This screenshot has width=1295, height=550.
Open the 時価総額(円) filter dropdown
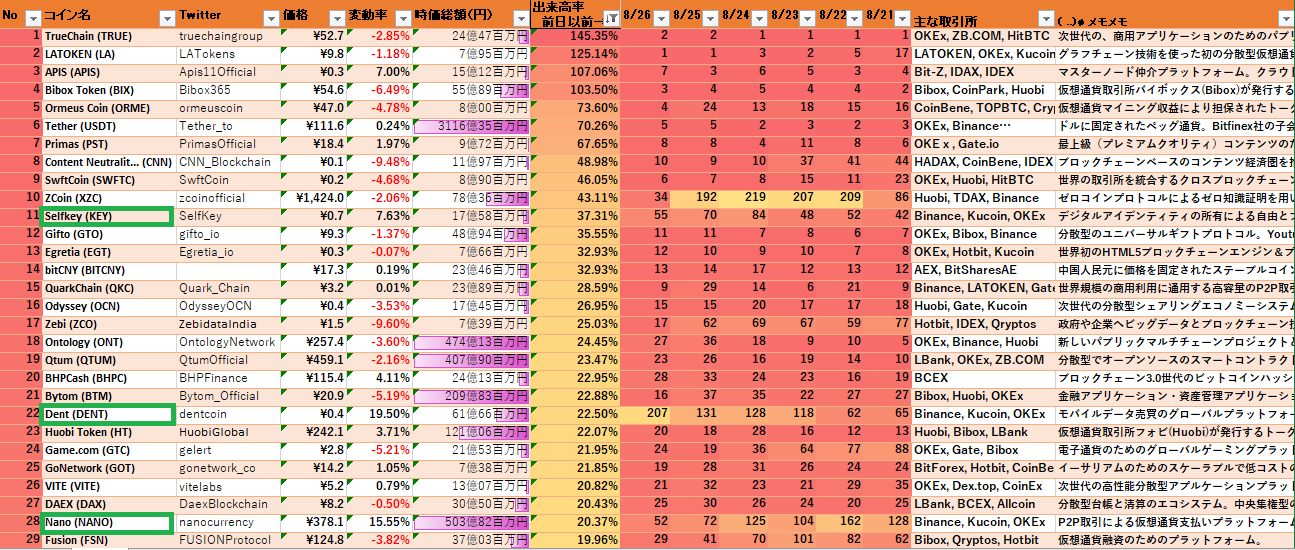coord(518,18)
